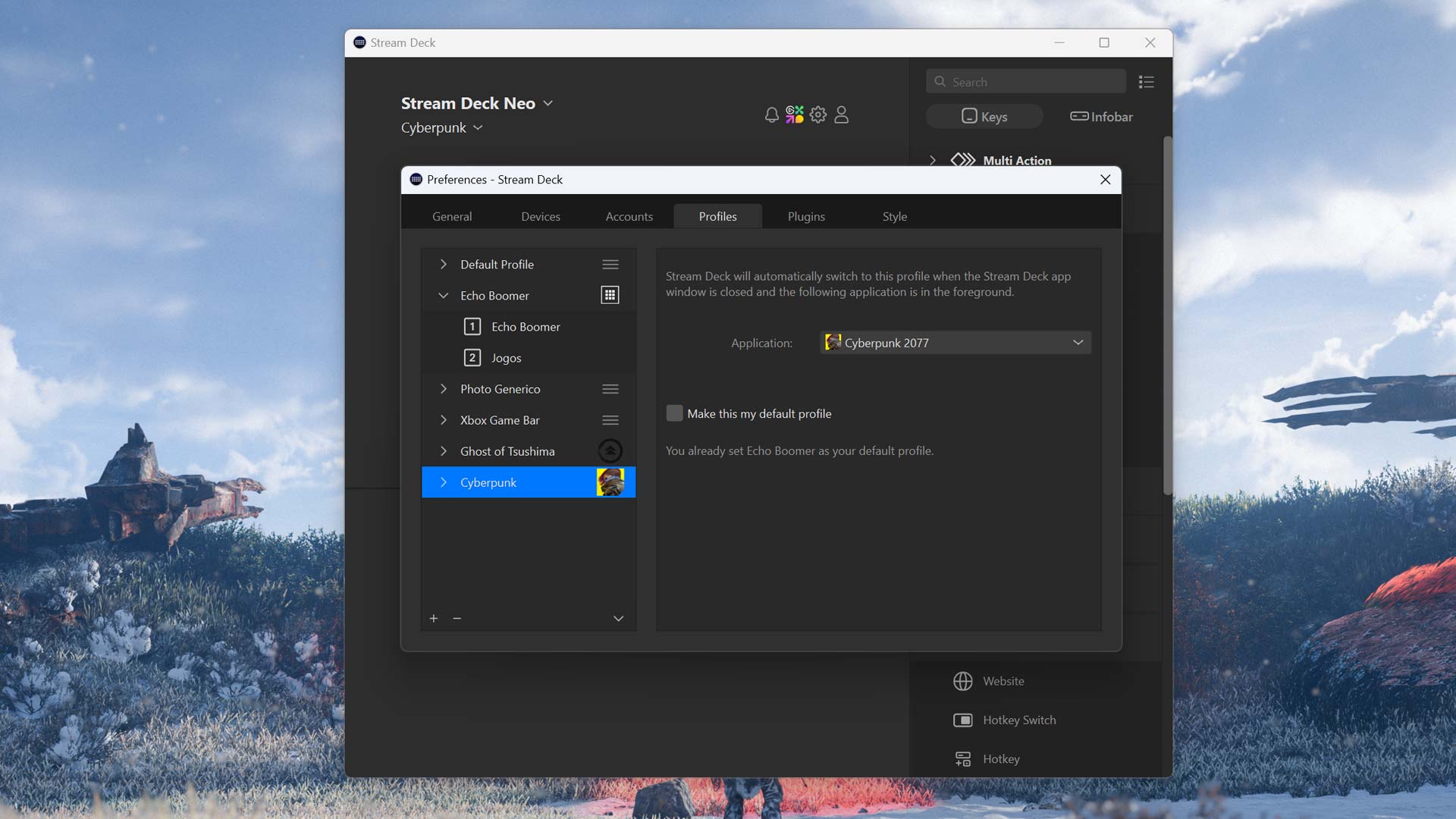Click the page 1 icon for Echo Boomer
This screenshot has width=1456, height=819.
[472, 327]
